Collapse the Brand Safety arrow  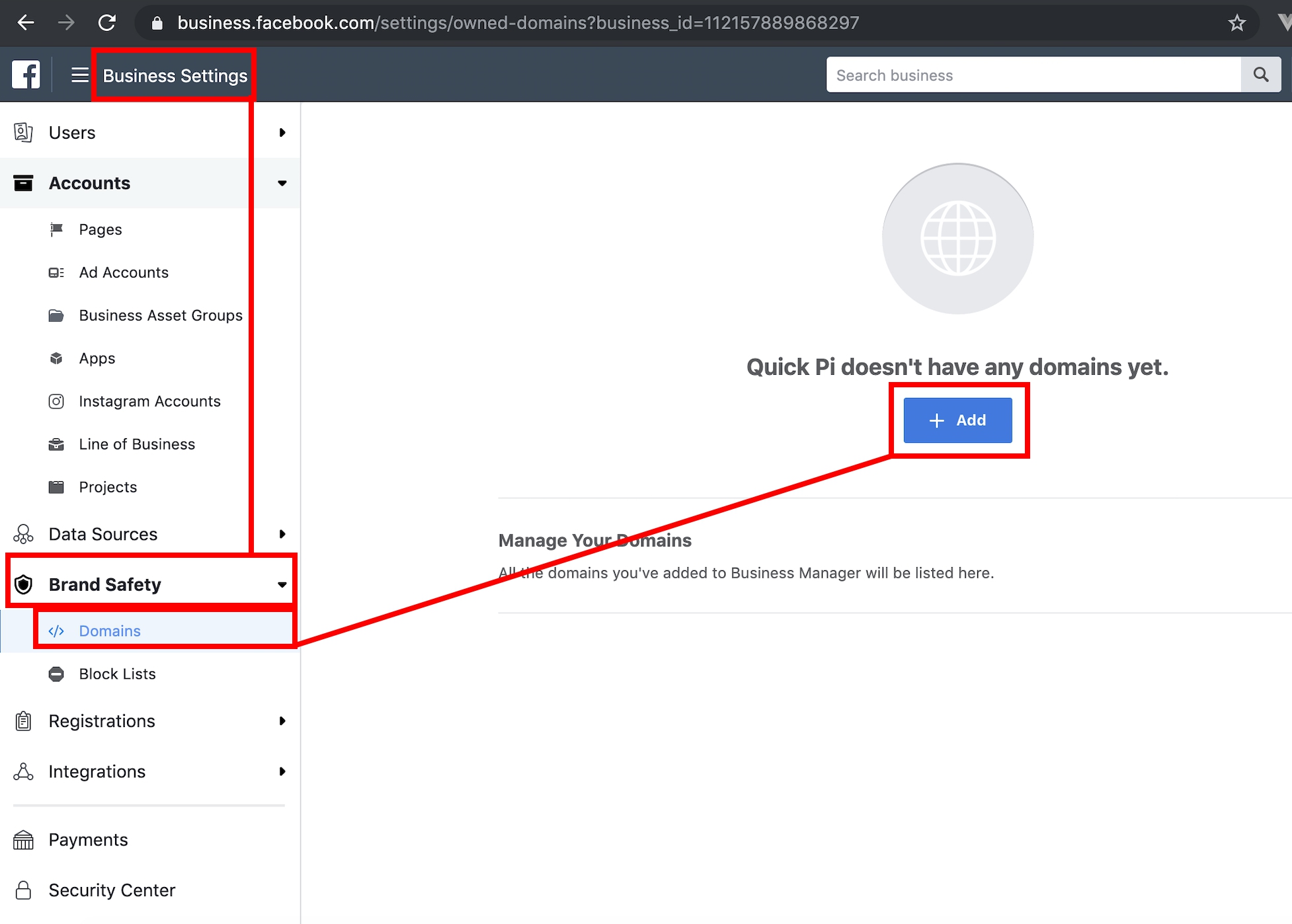tap(282, 584)
